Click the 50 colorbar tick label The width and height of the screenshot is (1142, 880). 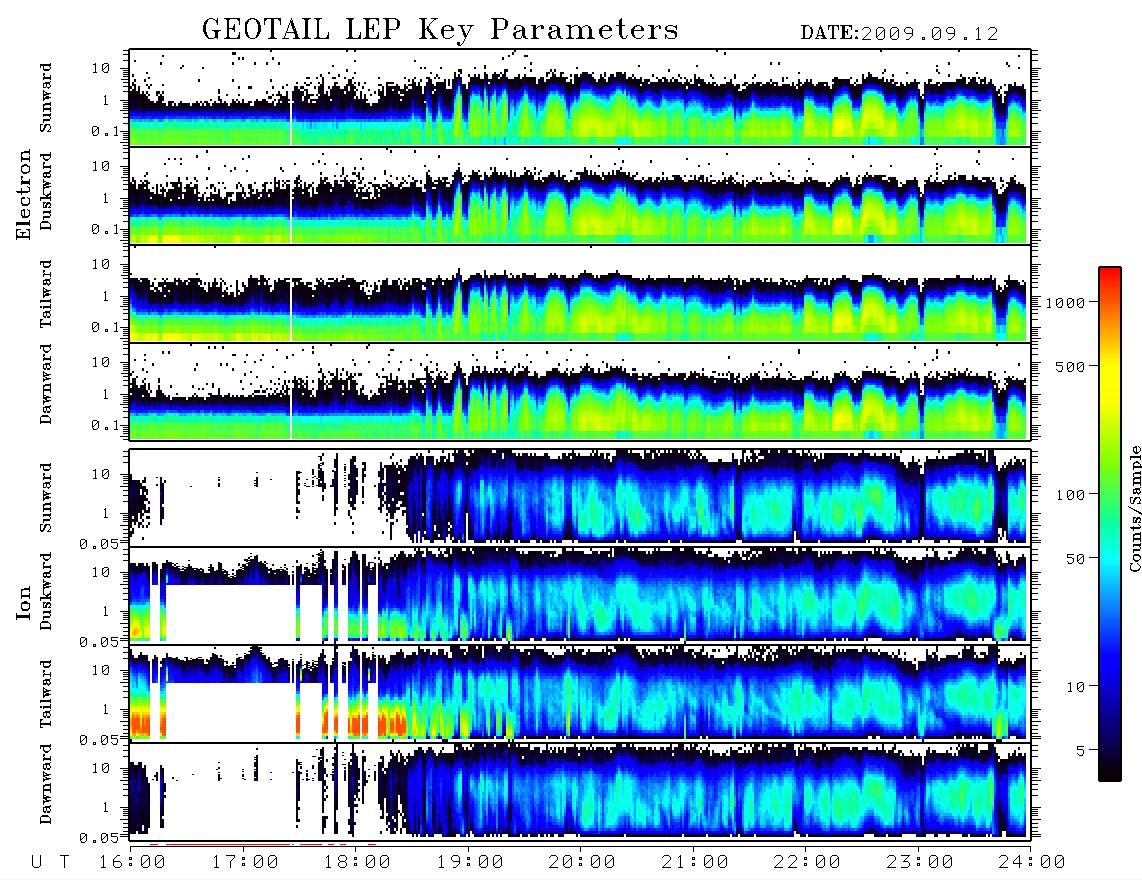pyautogui.click(x=1075, y=559)
